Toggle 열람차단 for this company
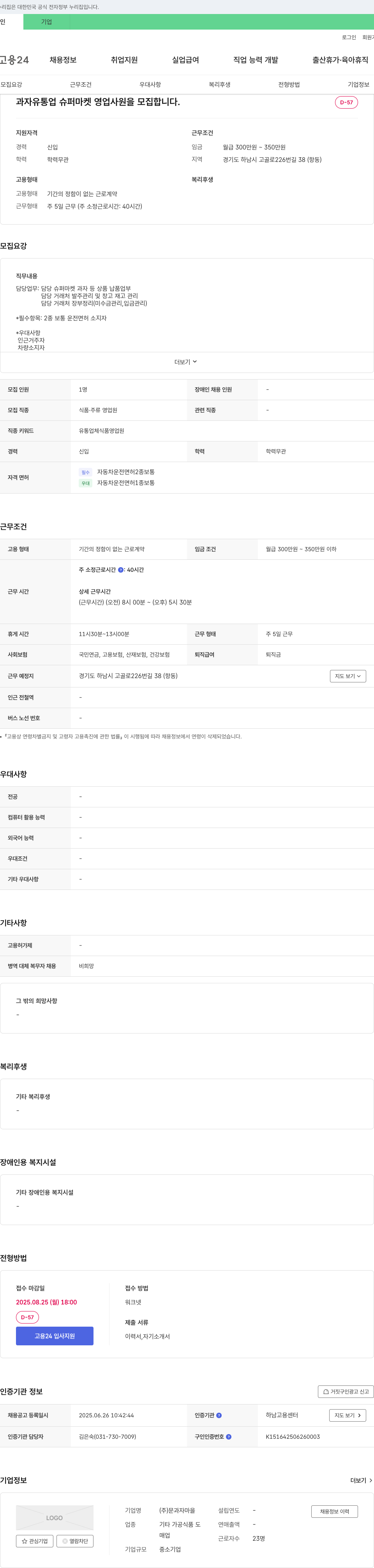This screenshot has height=1568, width=374. [75, 1541]
